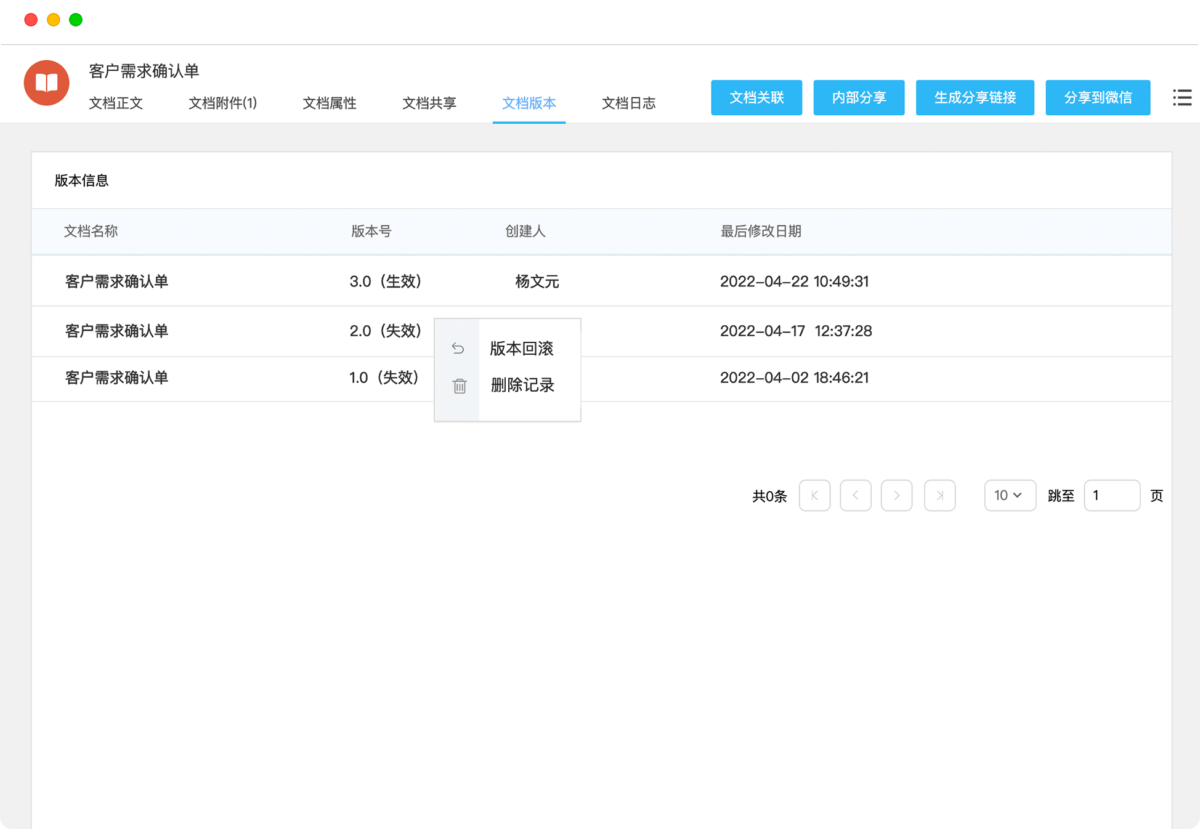Click the 版本号 column header
This screenshot has width=1200, height=829.
pos(371,231)
